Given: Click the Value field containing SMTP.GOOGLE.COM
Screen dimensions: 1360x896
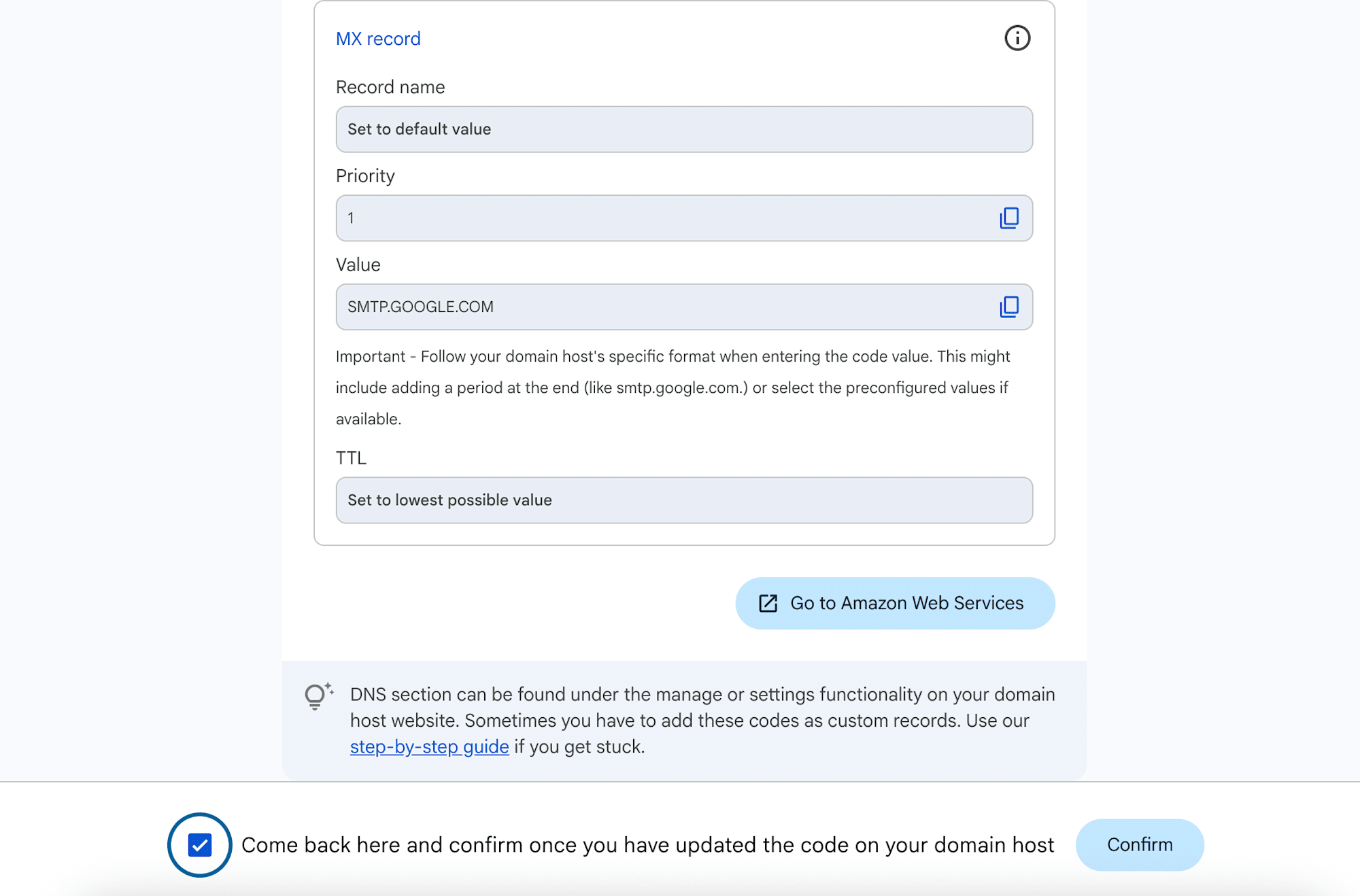Looking at the screenshot, I should click(666, 307).
